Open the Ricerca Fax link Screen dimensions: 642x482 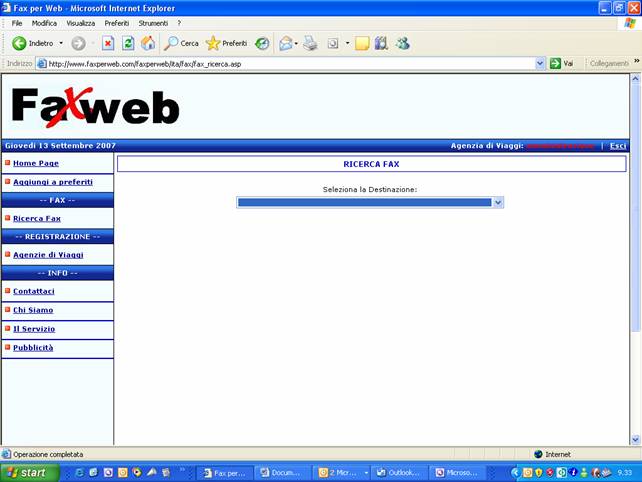coord(37,219)
